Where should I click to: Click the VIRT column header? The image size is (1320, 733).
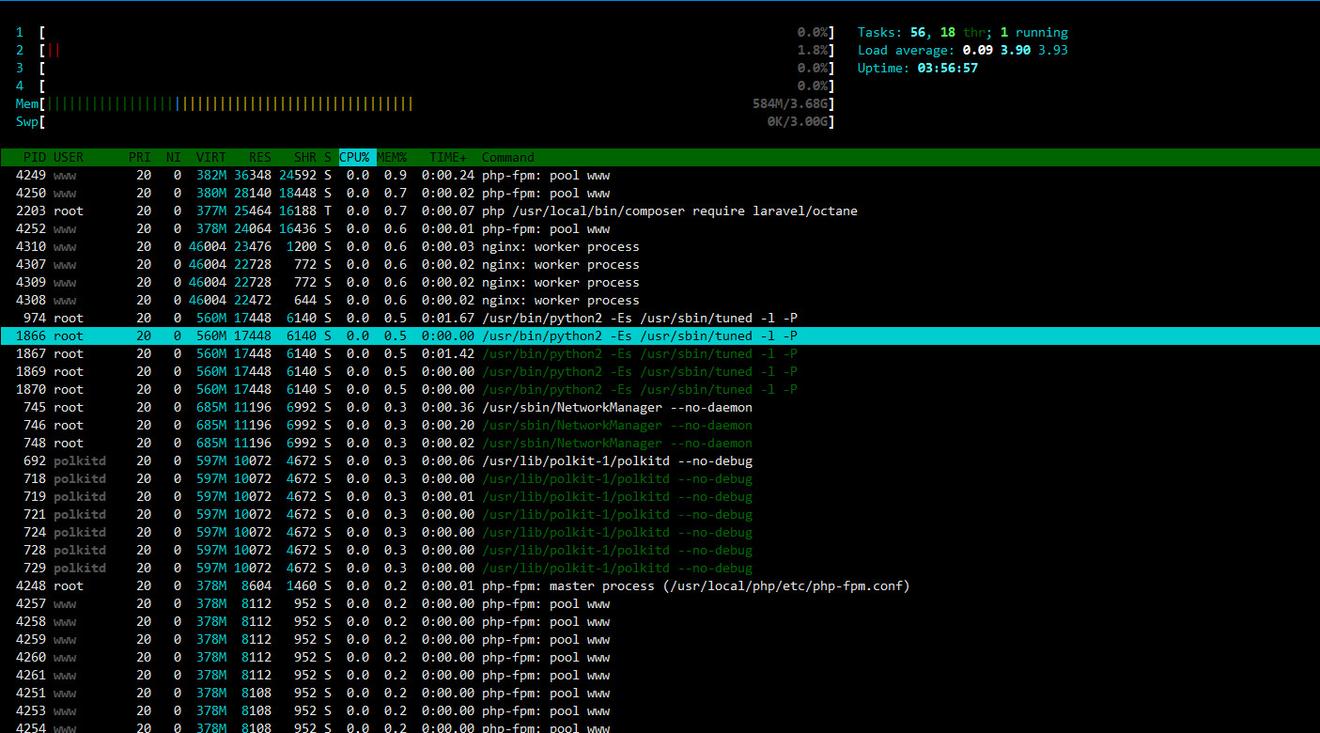click(211, 157)
